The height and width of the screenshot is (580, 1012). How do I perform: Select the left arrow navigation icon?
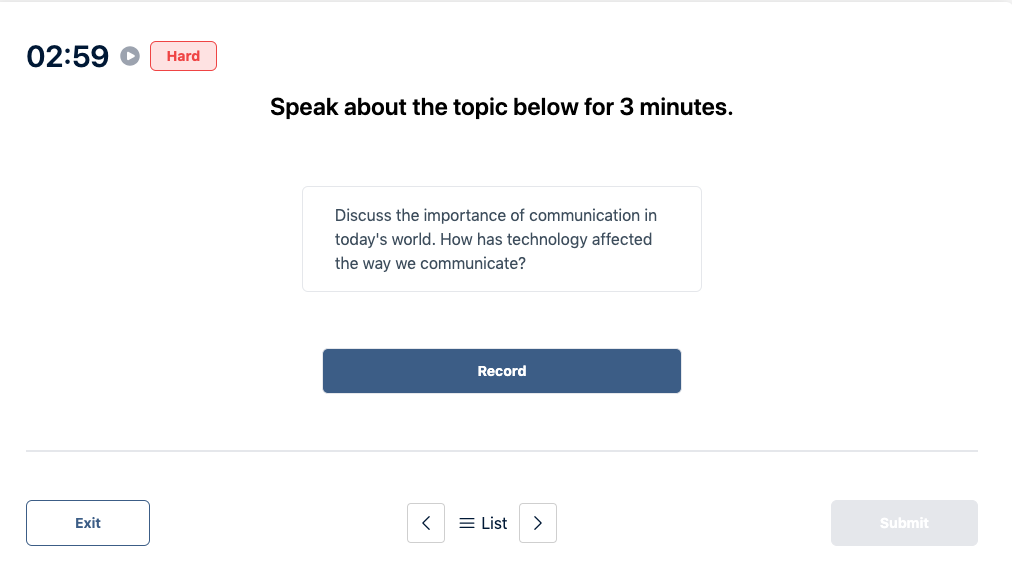coord(426,523)
